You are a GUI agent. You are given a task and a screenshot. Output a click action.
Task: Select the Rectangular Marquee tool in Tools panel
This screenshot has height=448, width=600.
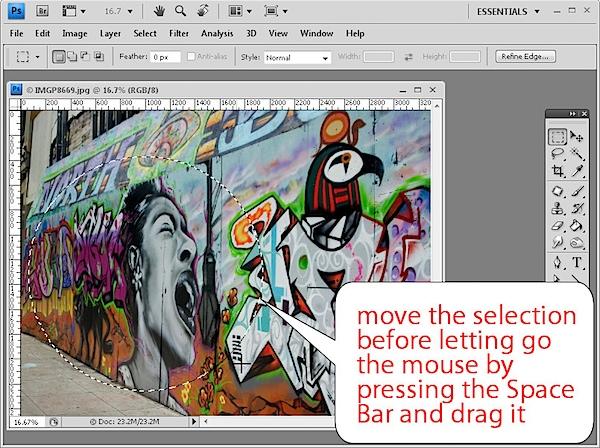click(558, 136)
